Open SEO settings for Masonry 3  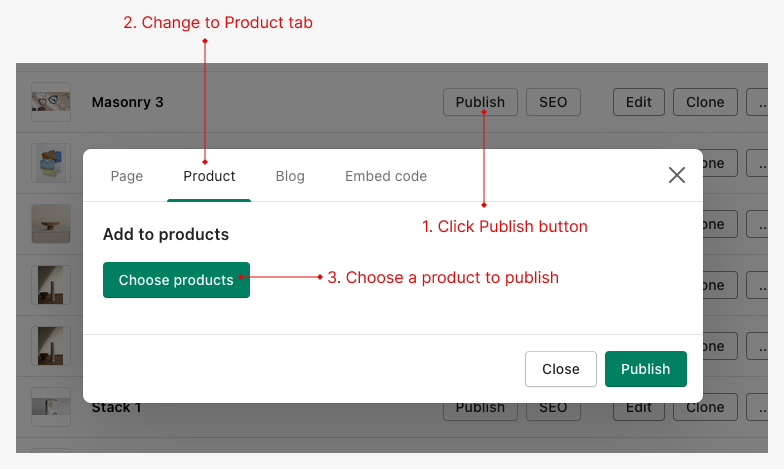point(553,102)
